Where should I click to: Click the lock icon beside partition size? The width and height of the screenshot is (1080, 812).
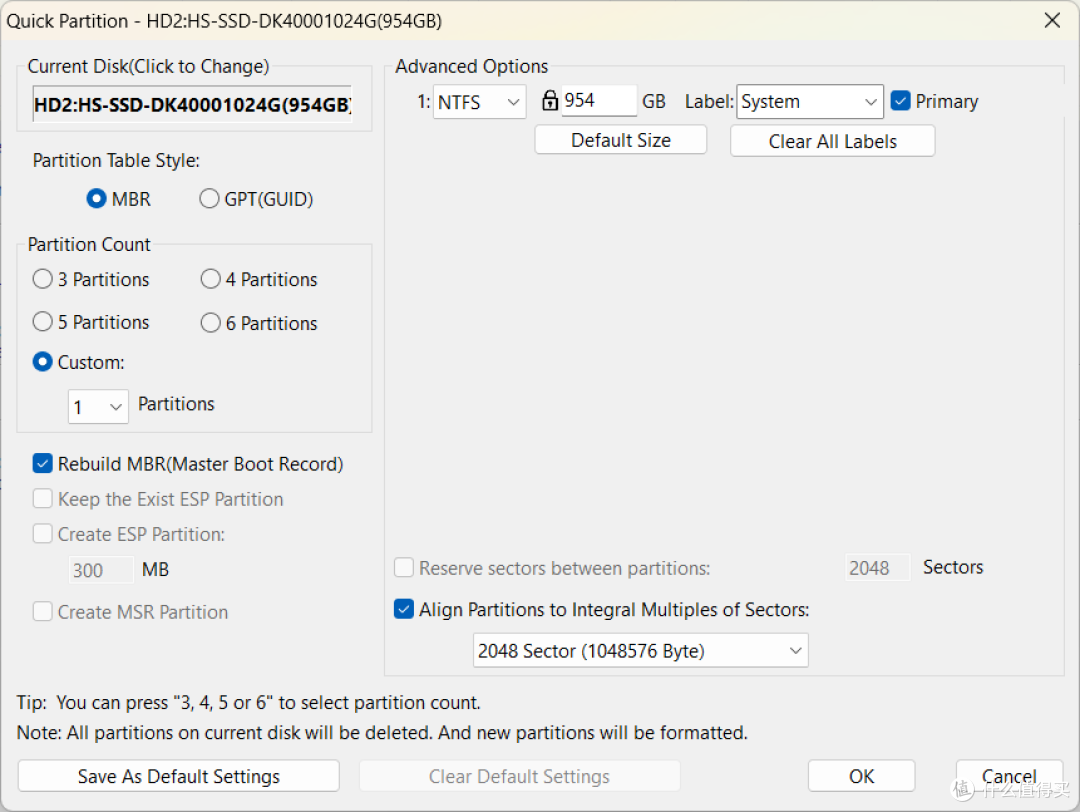549,101
